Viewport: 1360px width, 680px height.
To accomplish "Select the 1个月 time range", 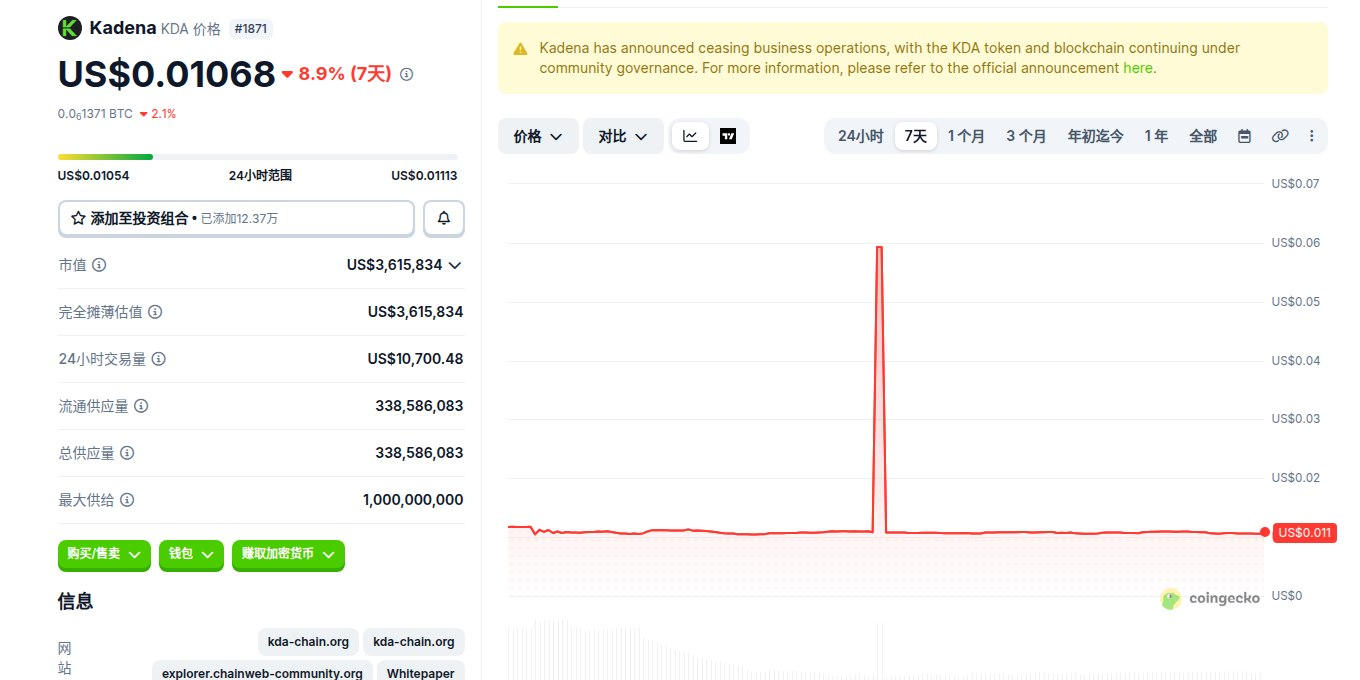I will coord(966,136).
